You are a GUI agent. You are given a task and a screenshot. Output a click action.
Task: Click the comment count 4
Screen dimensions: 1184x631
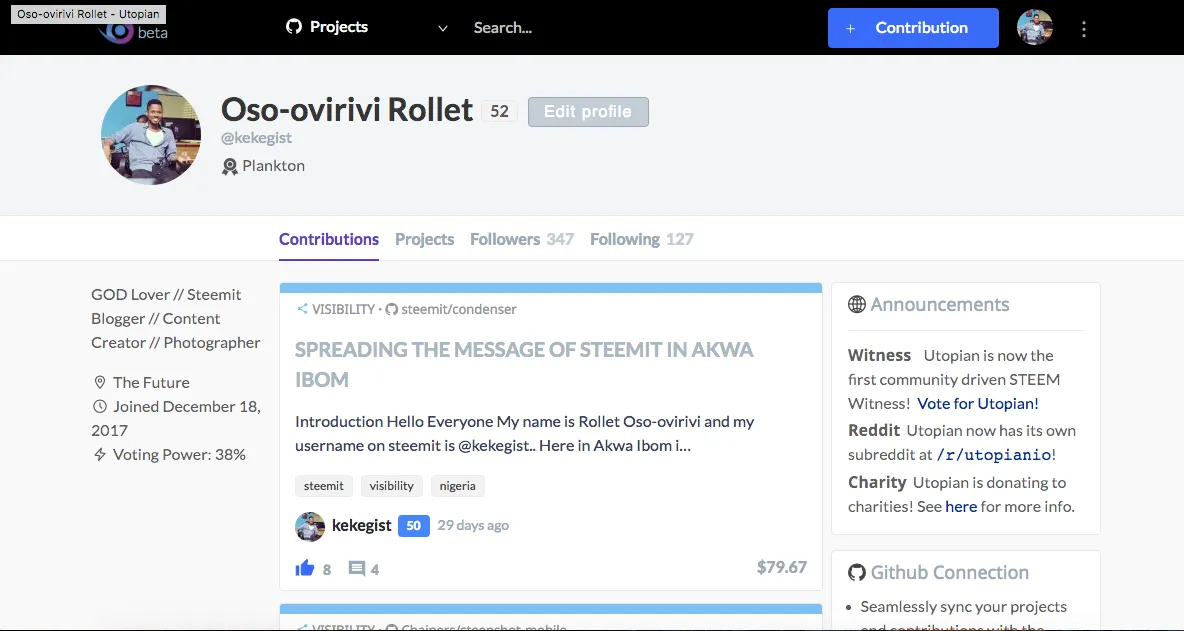(x=375, y=570)
